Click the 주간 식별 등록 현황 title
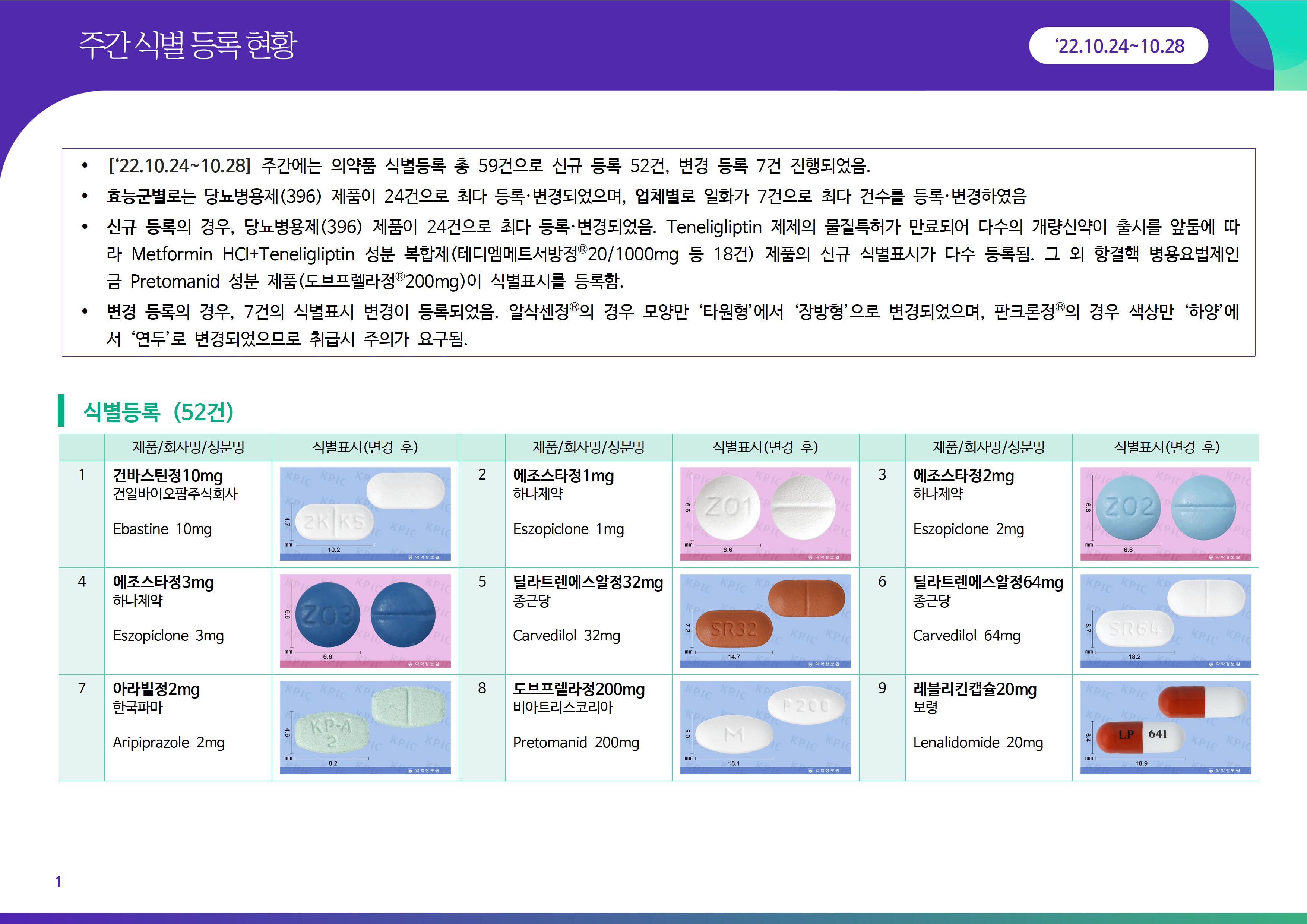The width and height of the screenshot is (1307, 924). coord(188,45)
